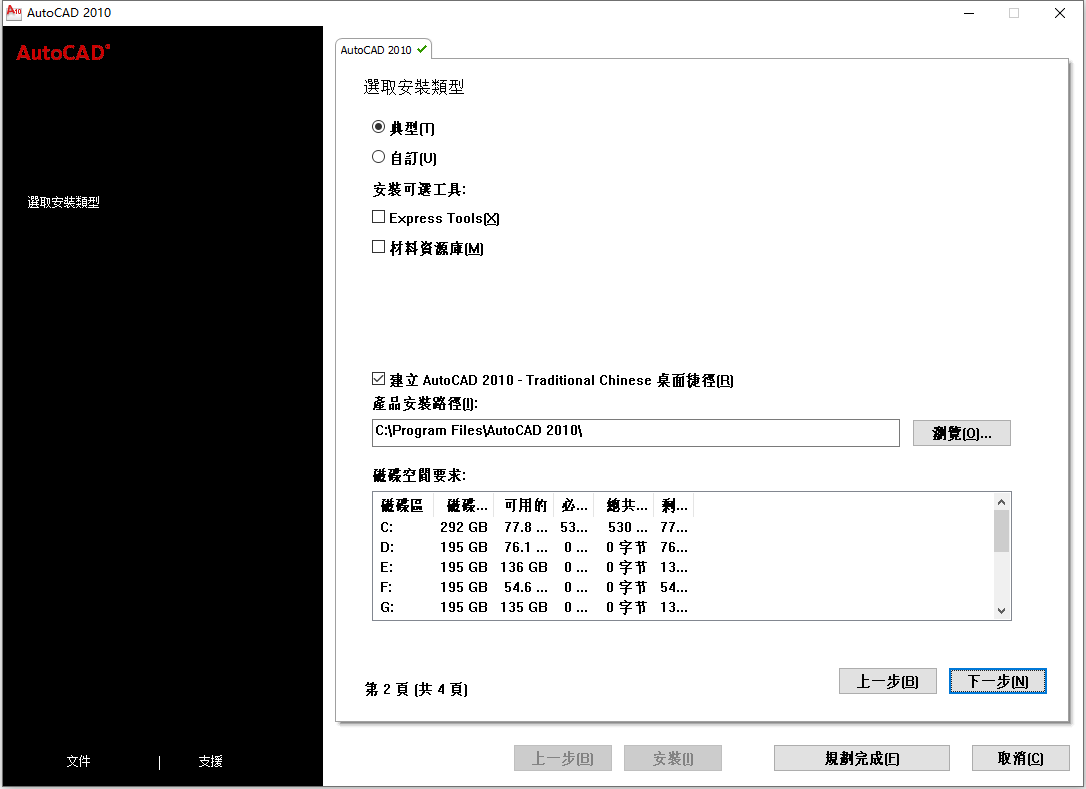This screenshot has height=789, width=1086.
Task: Cancel setup with 取消(C) button
Action: point(1020,758)
